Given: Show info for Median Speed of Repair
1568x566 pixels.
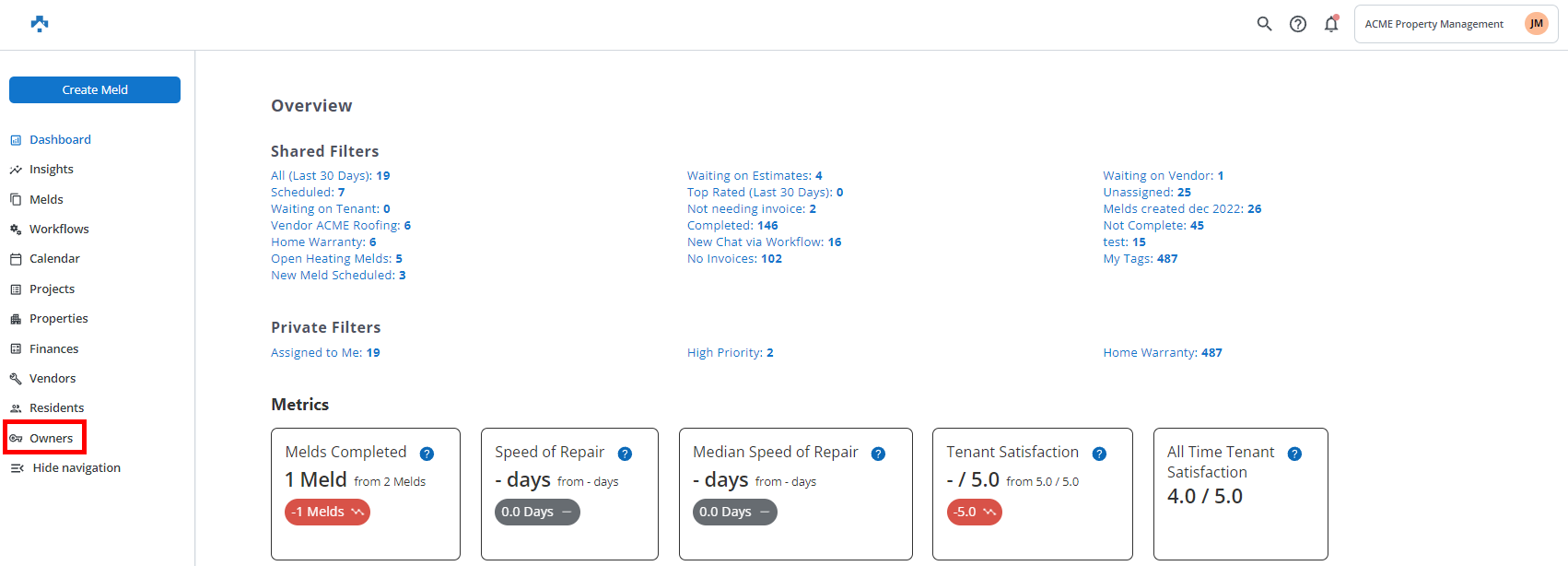Looking at the screenshot, I should tap(878, 454).
